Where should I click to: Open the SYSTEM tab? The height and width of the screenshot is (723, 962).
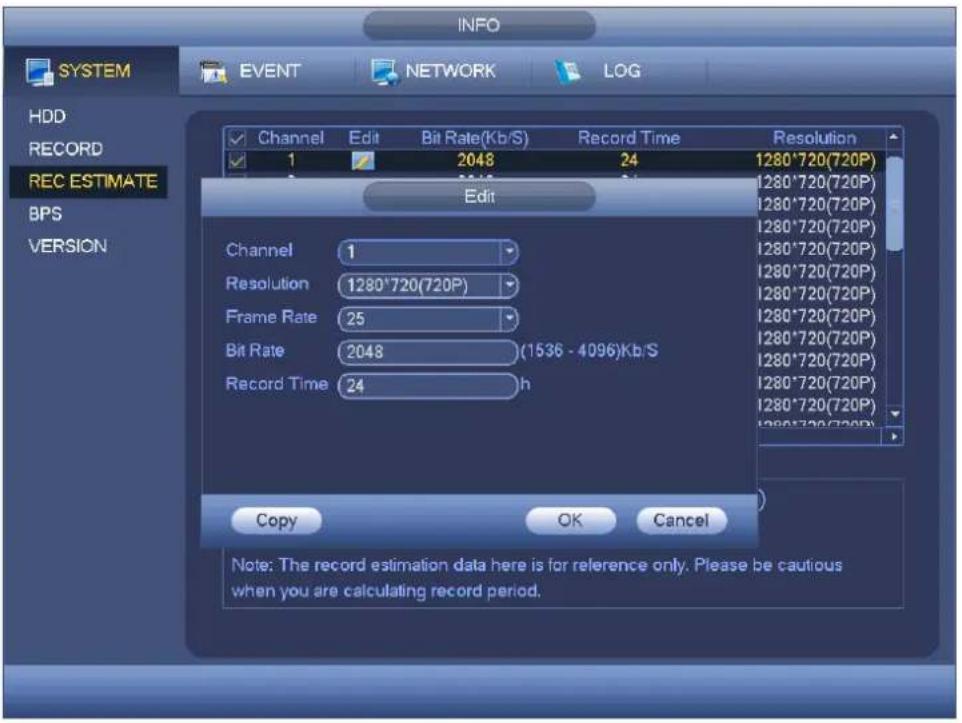point(91,71)
